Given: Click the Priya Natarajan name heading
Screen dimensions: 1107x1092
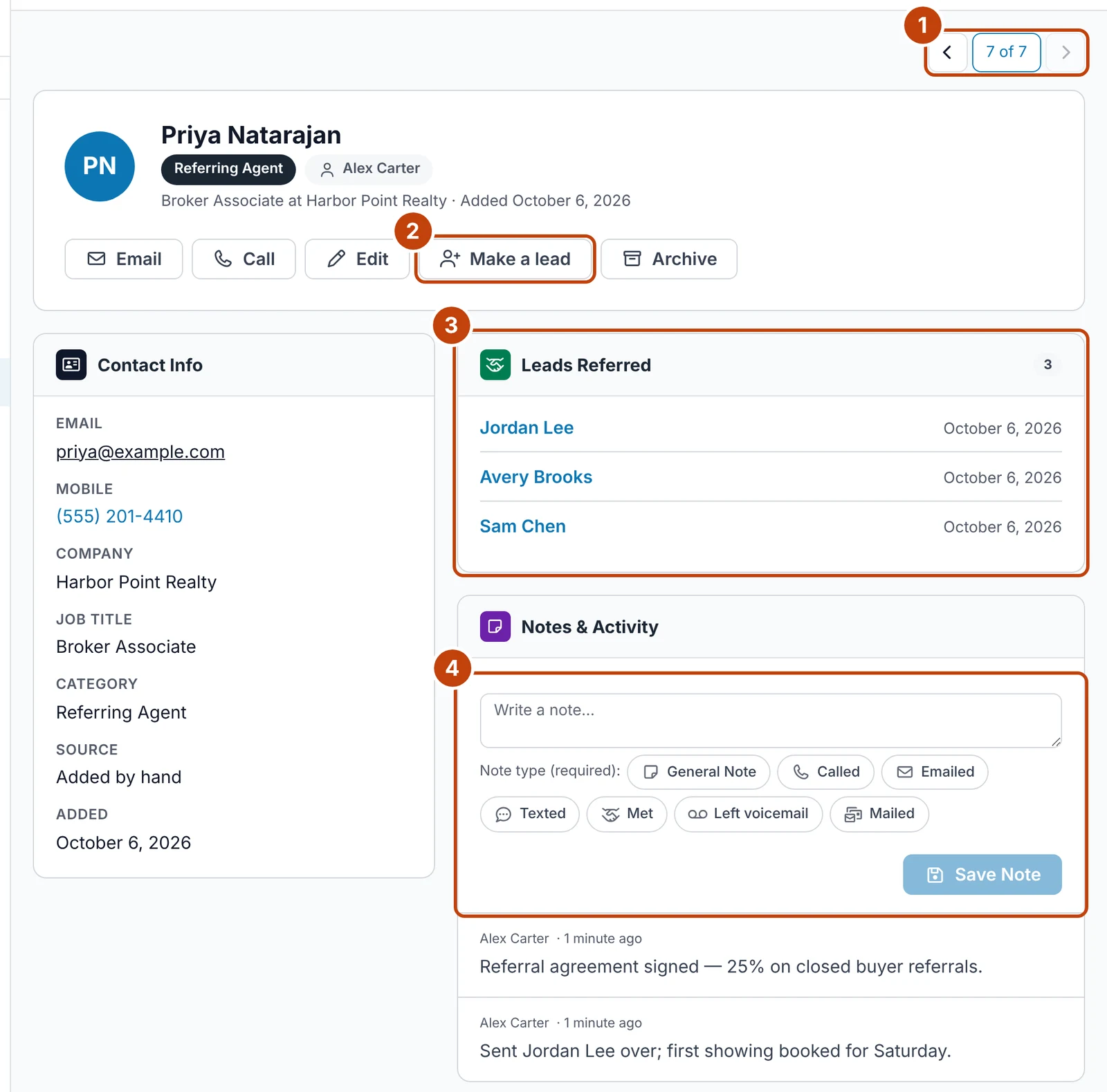Looking at the screenshot, I should pos(251,135).
